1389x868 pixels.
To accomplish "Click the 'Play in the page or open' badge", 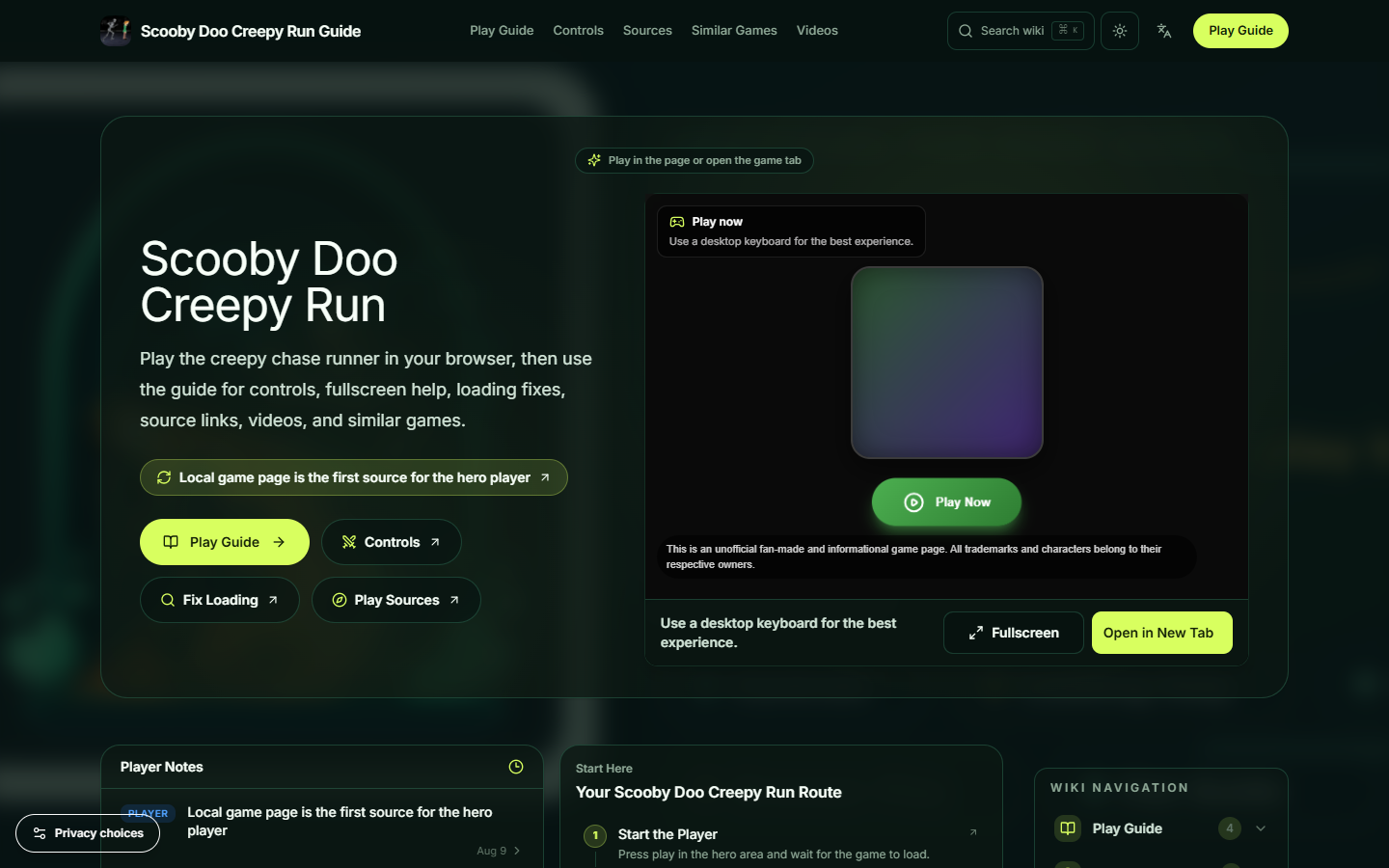I will click(x=694, y=160).
